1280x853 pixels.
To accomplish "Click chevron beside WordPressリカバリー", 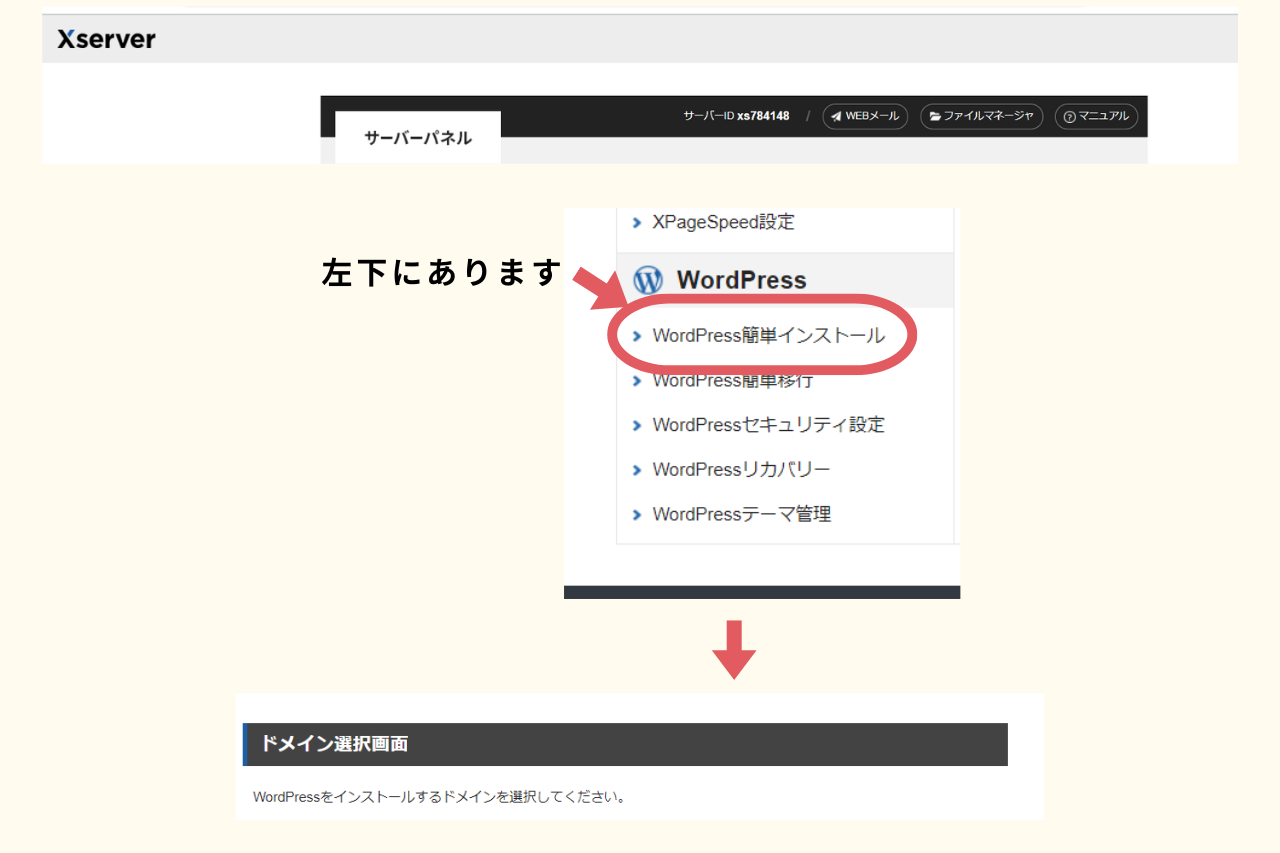I will 637,470.
